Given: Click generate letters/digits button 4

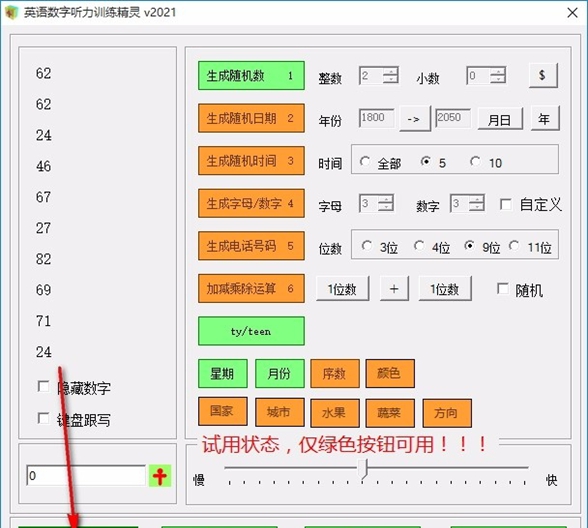Looking at the screenshot, I should point(251,203).
